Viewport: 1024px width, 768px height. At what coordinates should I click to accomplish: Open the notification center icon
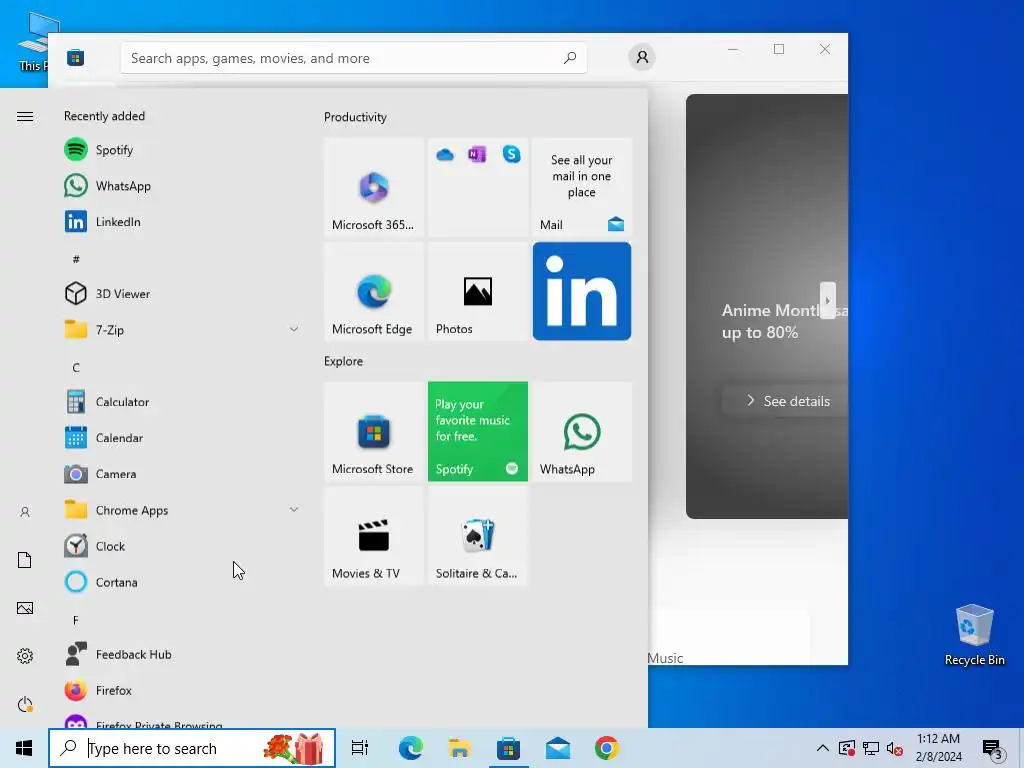pos(993,749)
